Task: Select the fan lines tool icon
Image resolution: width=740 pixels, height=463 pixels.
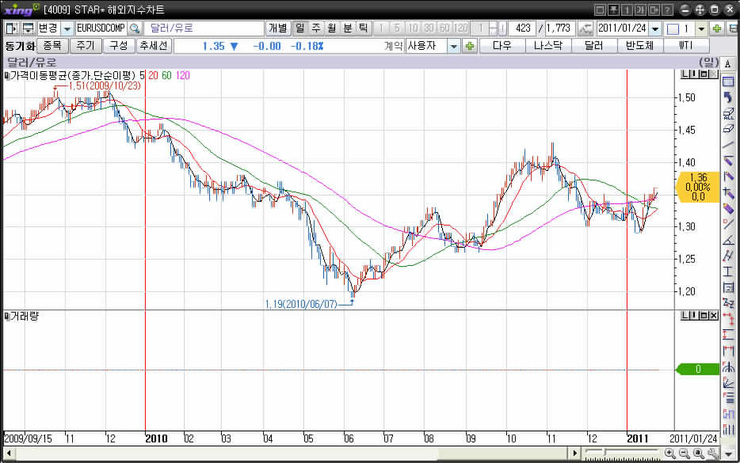Action: [x=728, y=383]
